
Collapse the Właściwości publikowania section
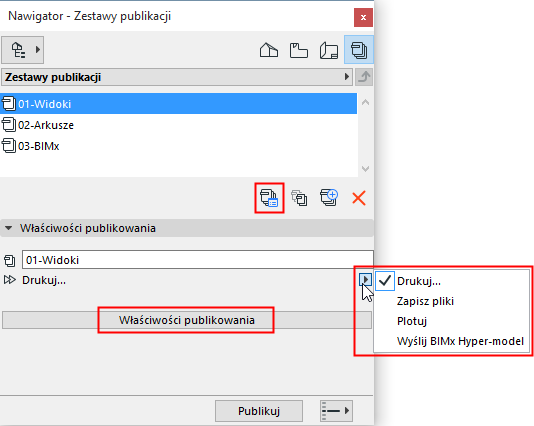[x=9, y=228]
